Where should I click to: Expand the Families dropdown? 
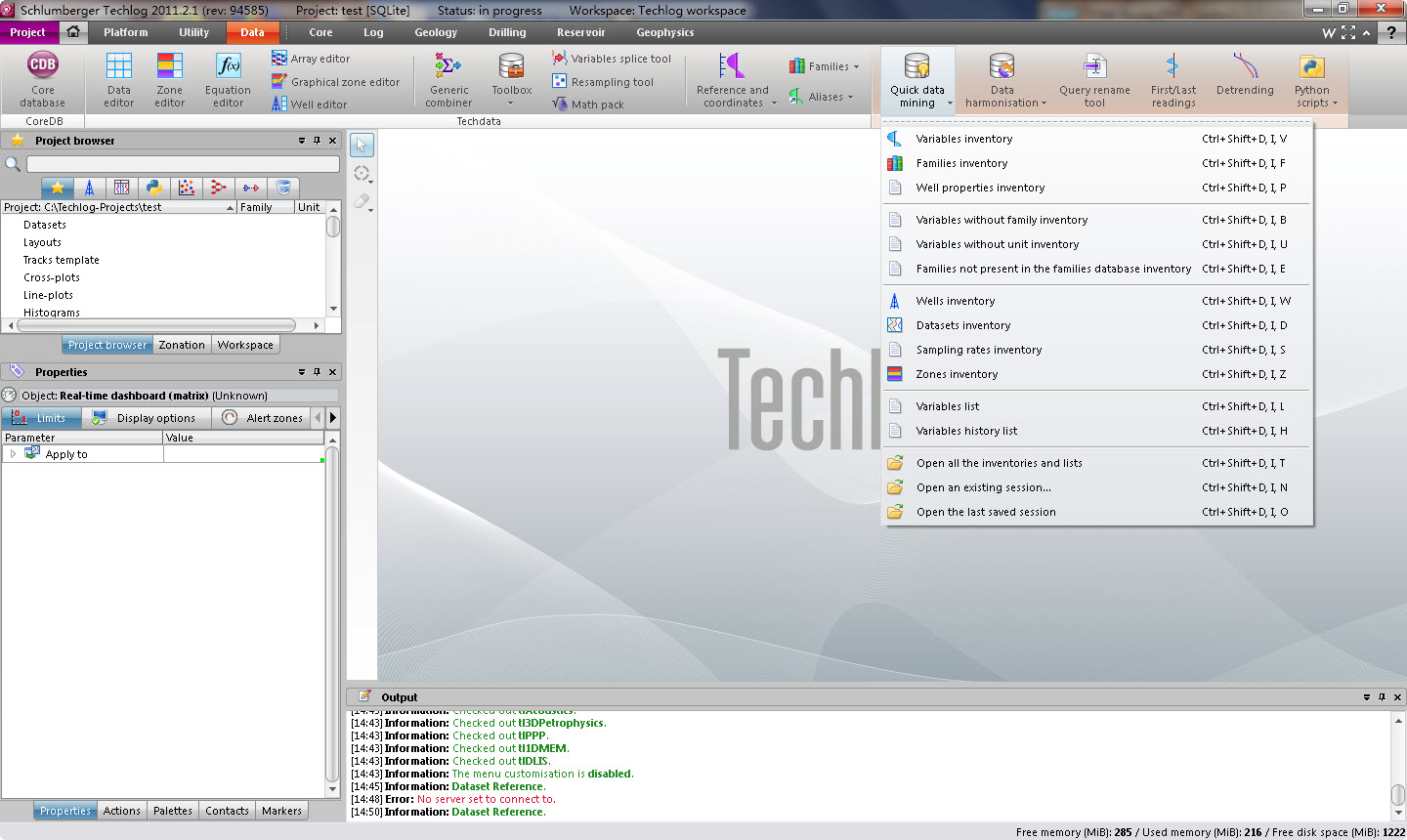[824, 66]
